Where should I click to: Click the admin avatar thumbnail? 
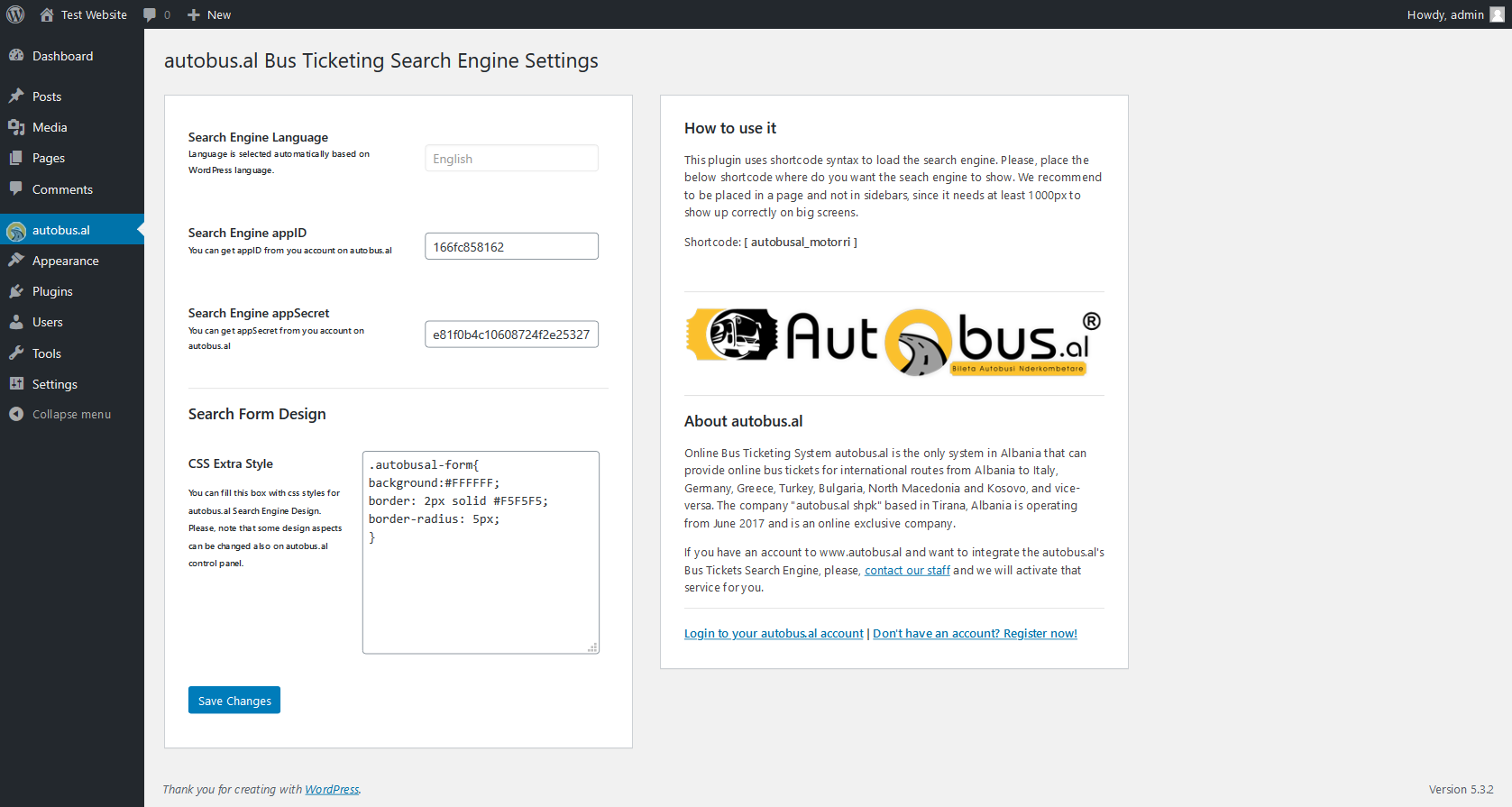[1498, 14]
